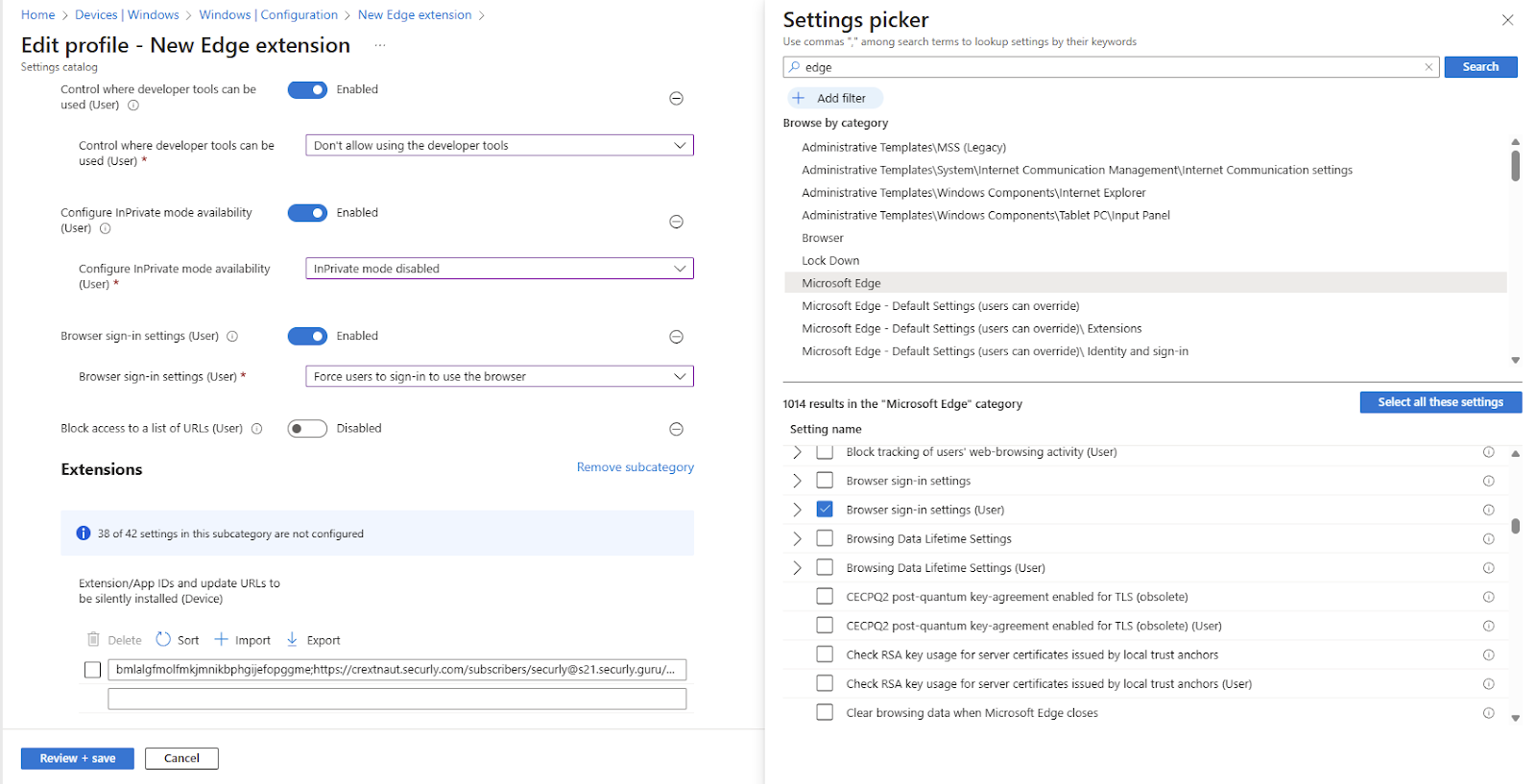Select the Lock Down category

click(830, 261)
